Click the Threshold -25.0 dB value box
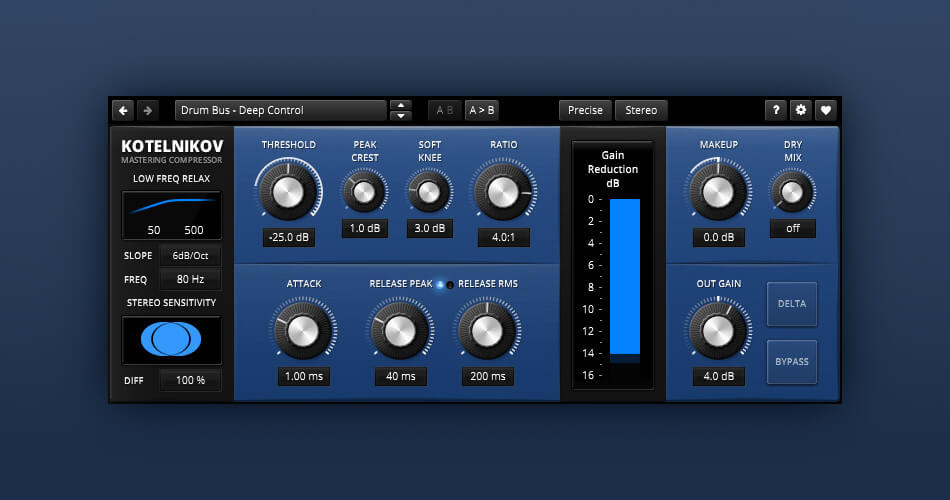The width and height of the screenshot is (950, 500). coord(289,238)
